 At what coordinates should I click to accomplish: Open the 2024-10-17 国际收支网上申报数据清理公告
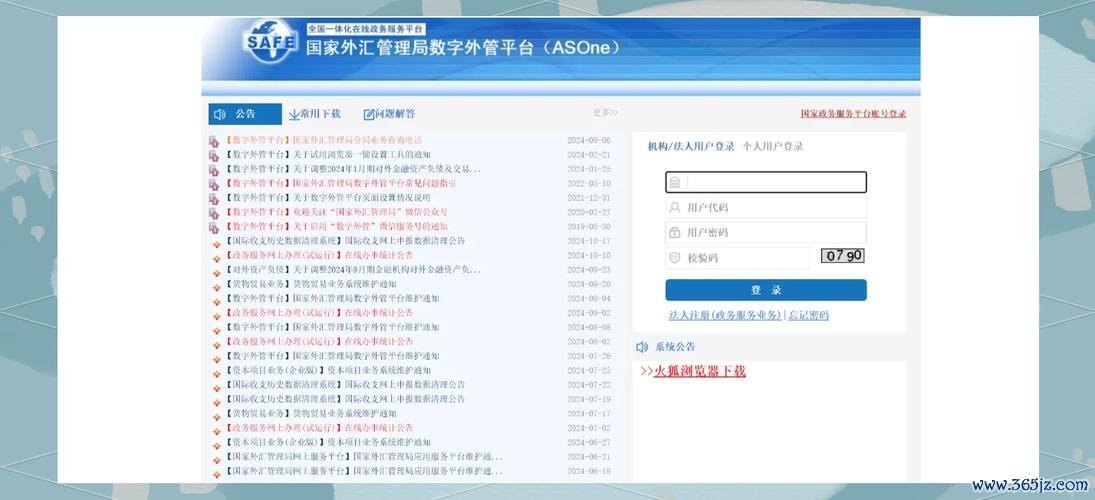[x=344, y=241]
